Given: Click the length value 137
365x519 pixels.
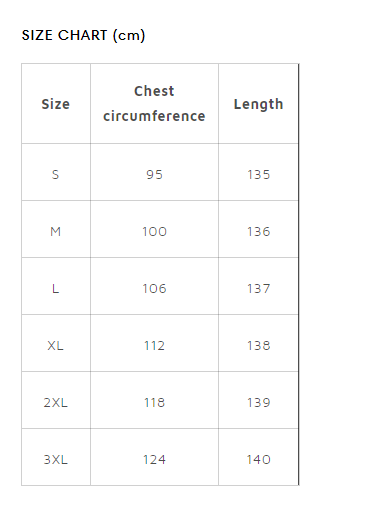Looking at the screenshot, I should click(258, 289).
